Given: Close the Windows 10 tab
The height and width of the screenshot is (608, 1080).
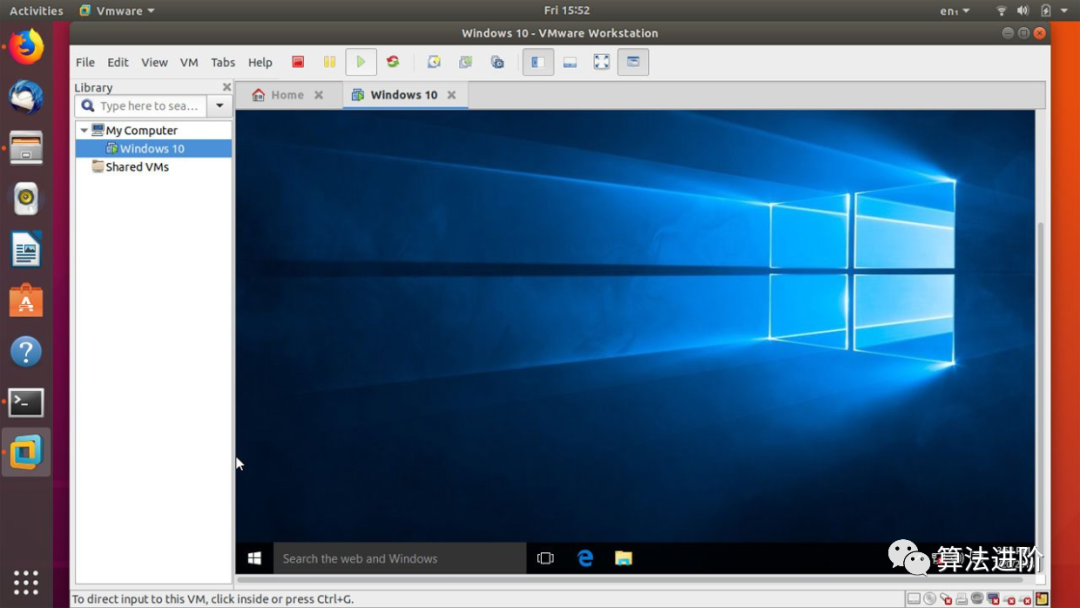Looking at the screenshot, I should click(x=451, y=95).
